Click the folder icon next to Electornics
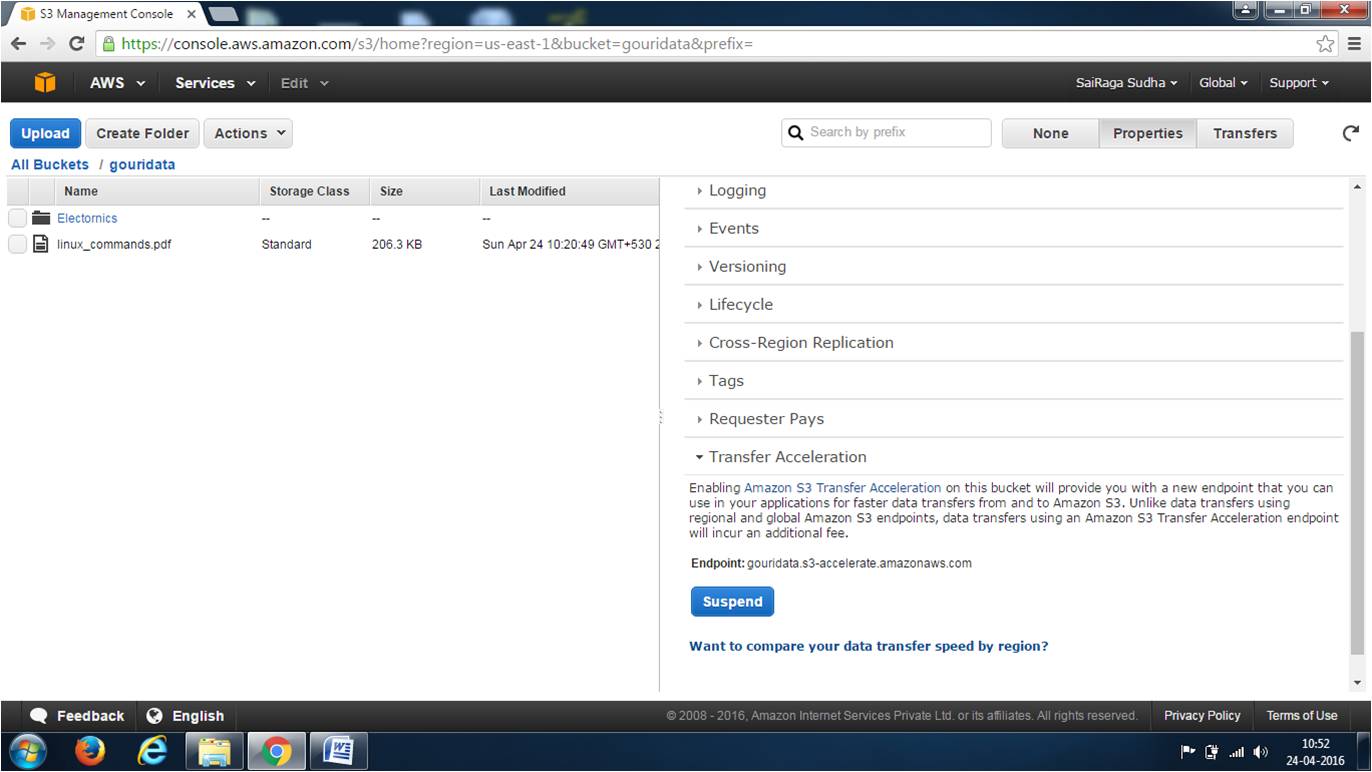This screenshot has width=1372, height=772. 41,218
